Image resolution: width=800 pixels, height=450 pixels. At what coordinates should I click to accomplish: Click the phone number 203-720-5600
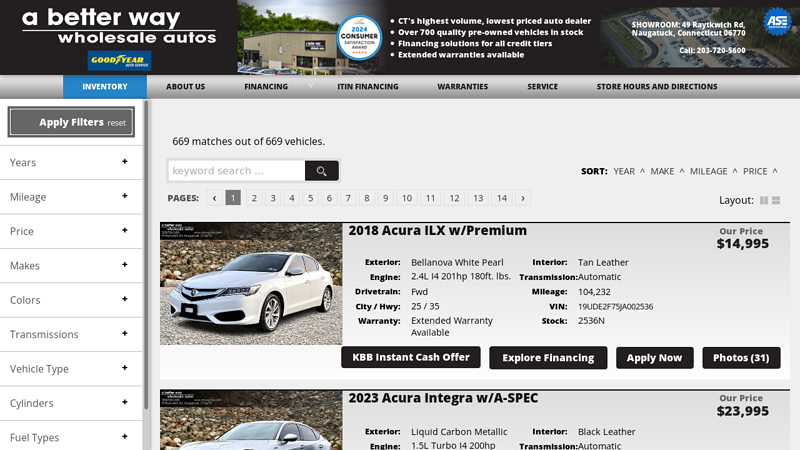[721, 51]
